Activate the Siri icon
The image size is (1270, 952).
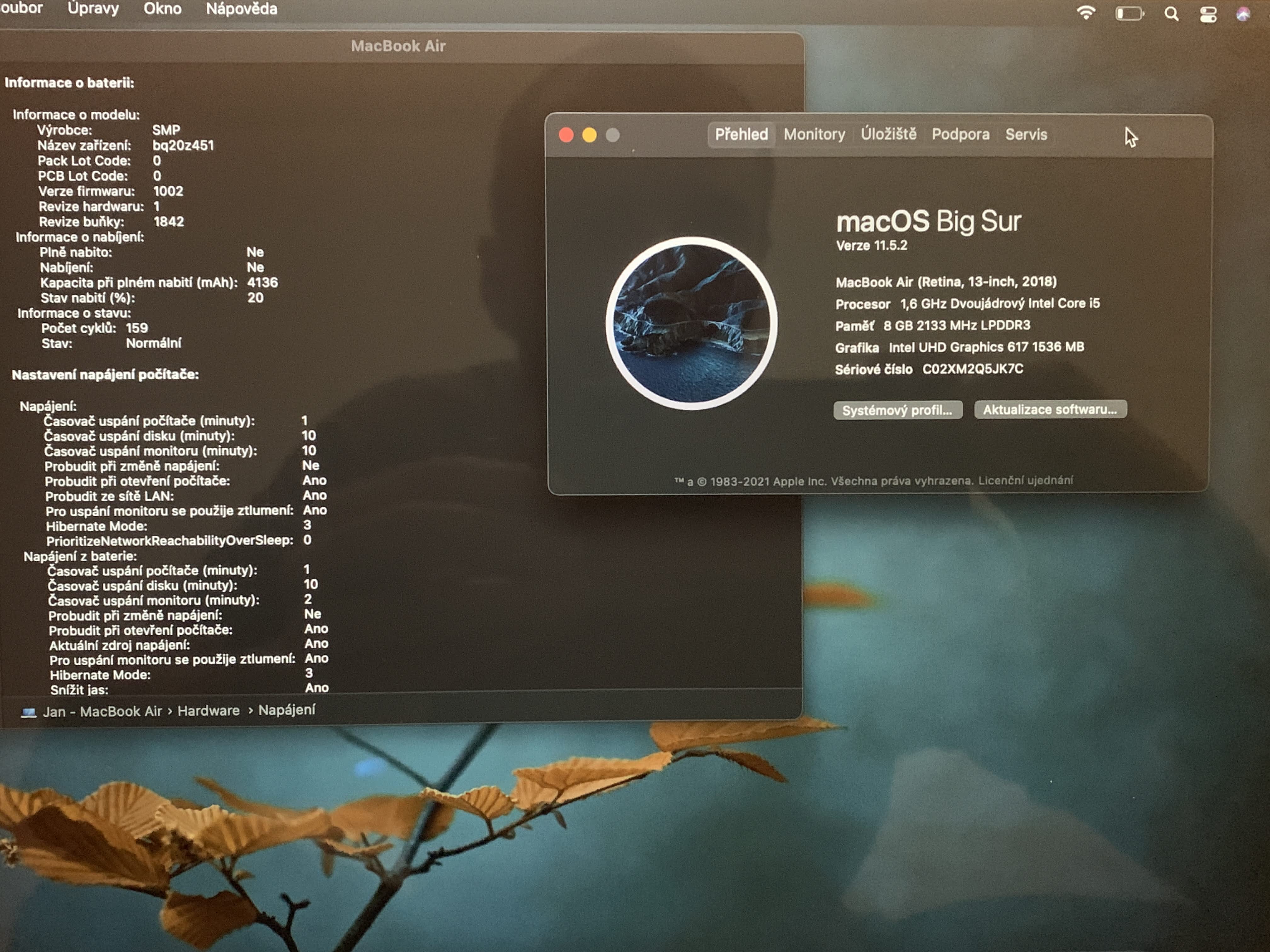tap(1243, 14)
